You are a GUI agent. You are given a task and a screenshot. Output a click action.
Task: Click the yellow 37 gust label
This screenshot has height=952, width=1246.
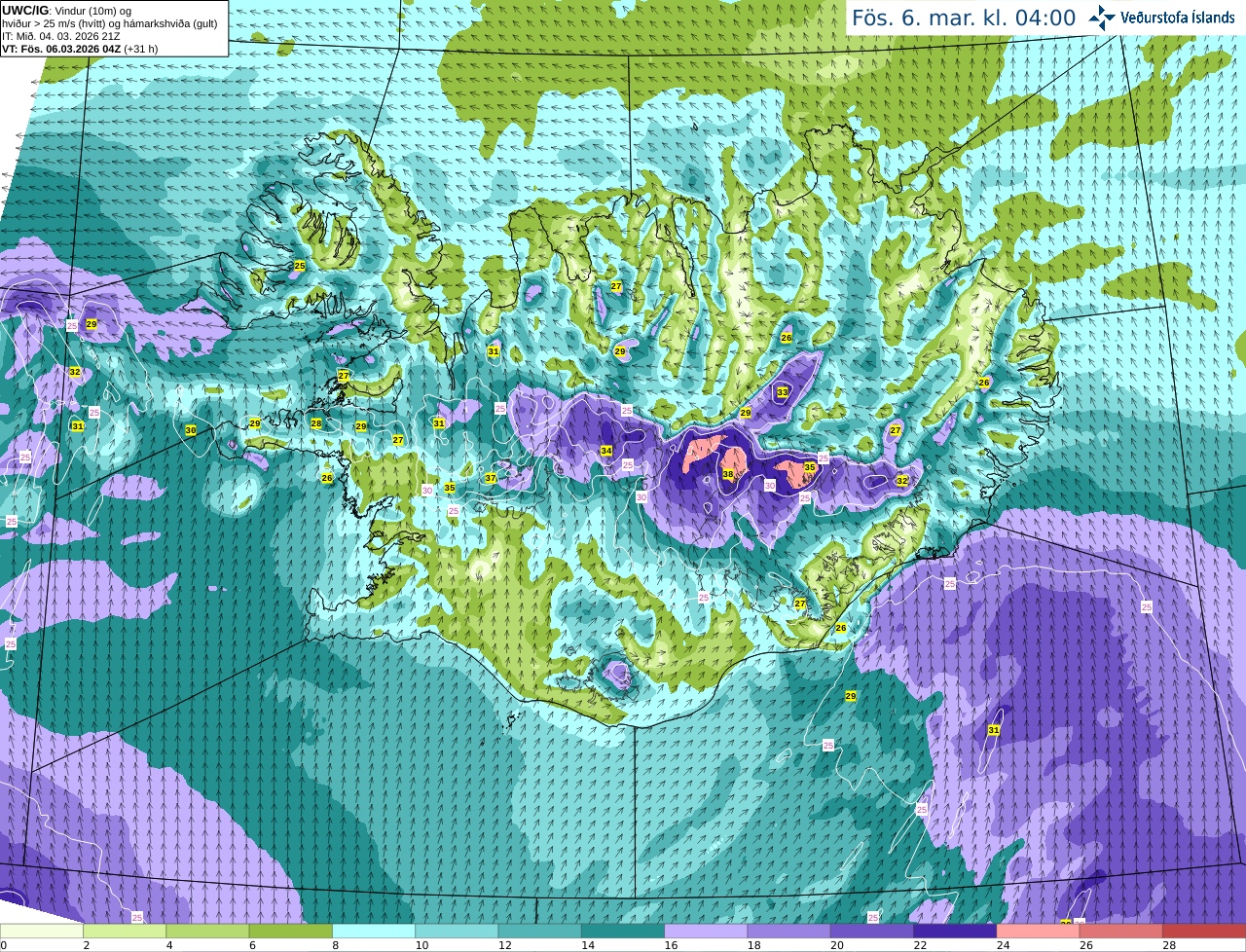(x=491, y=478)
